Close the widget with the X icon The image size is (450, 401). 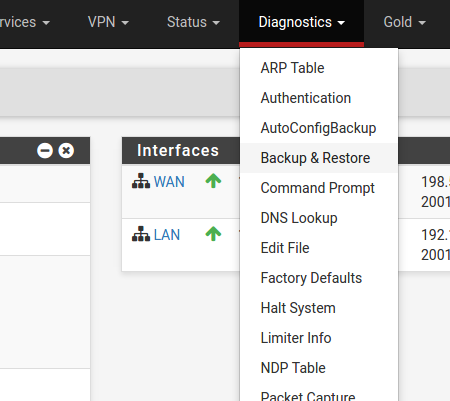66,150
